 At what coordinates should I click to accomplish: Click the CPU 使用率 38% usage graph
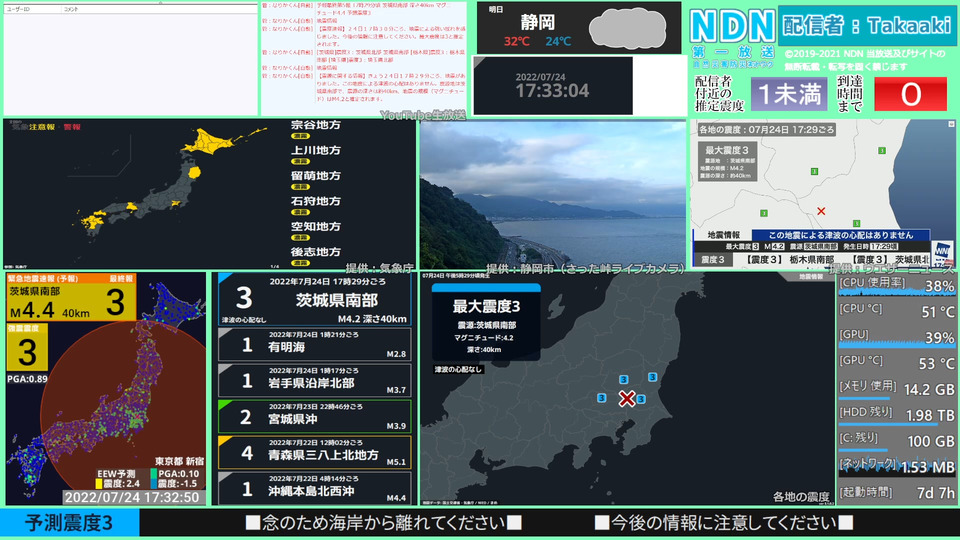click(x=896, y=285)
